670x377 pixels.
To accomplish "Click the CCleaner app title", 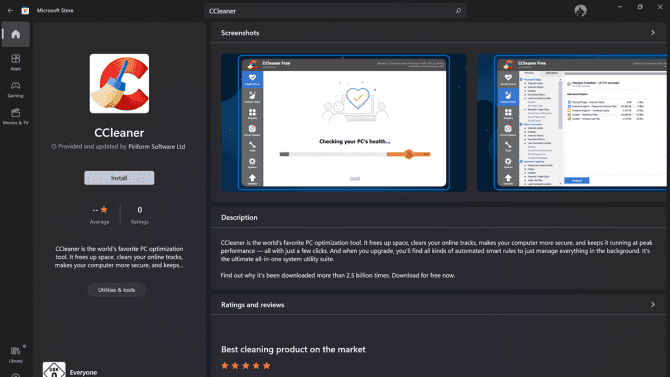I will click(119, 133).
